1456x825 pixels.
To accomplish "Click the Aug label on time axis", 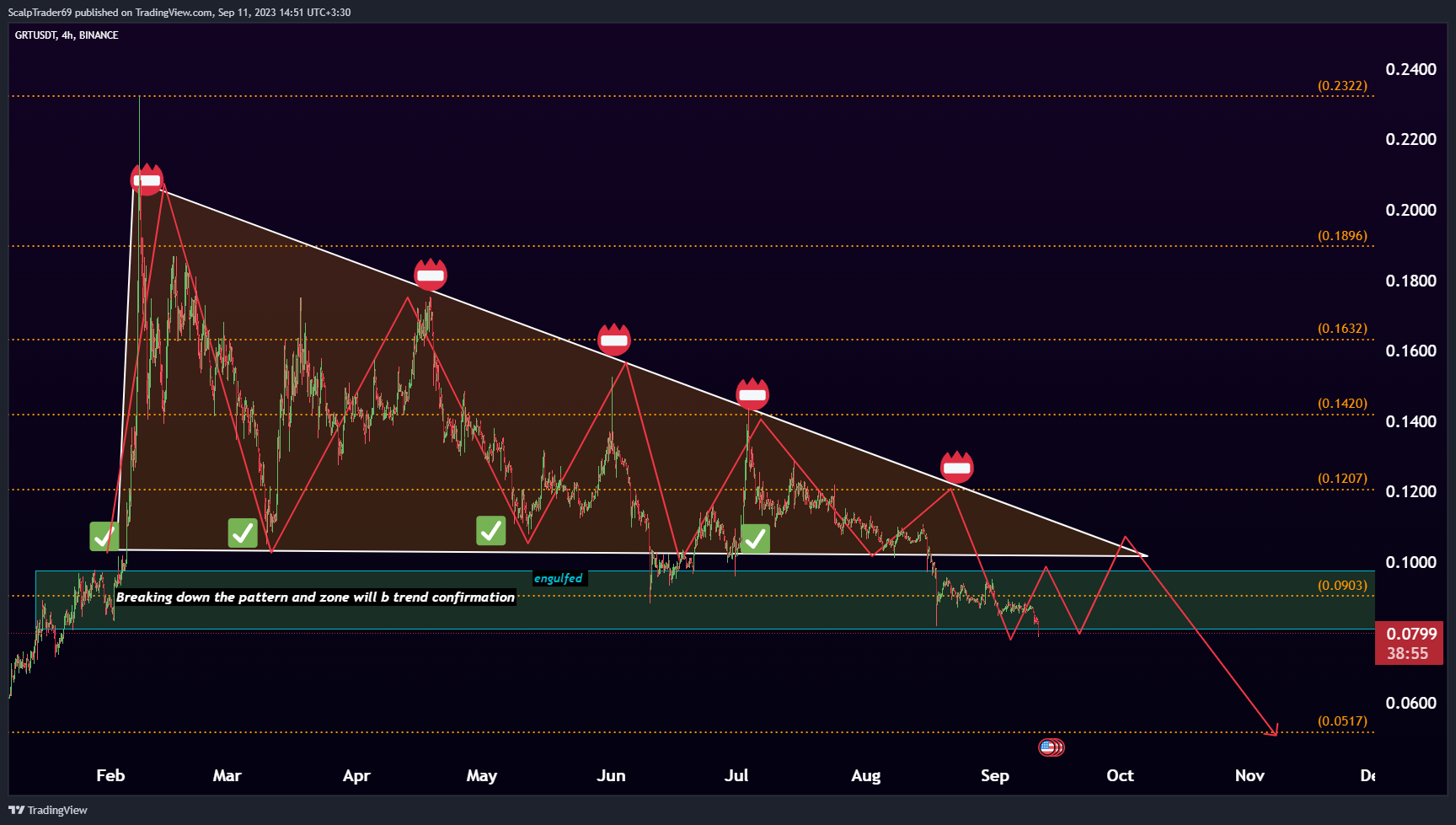I will [x=865, y=775].
